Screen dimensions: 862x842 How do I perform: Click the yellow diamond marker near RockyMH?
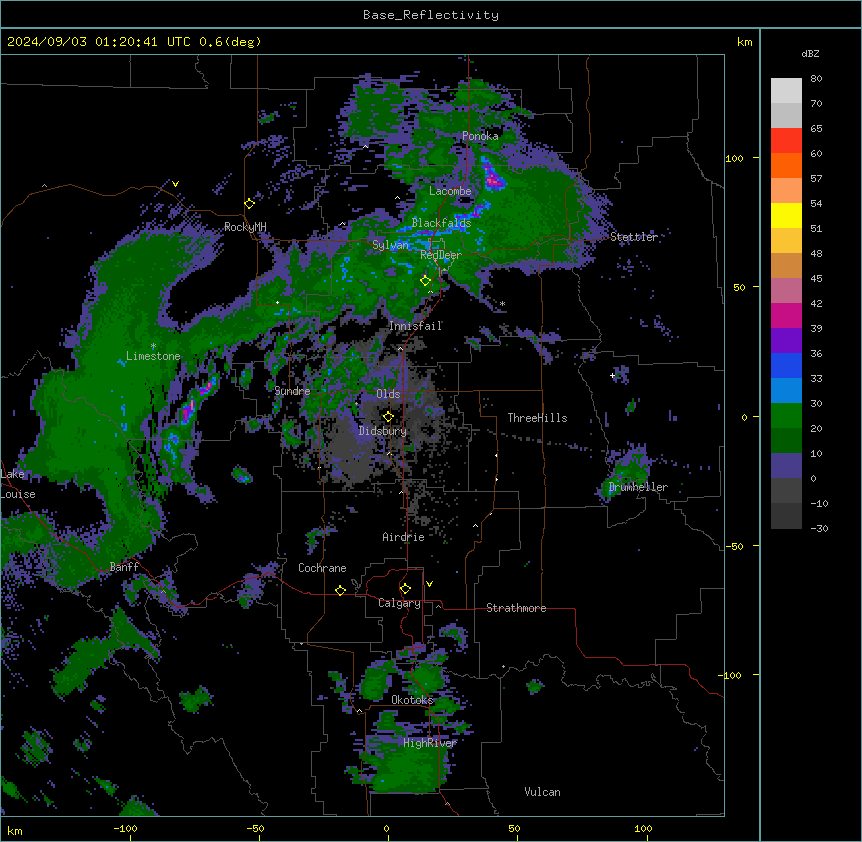[249, 204]
